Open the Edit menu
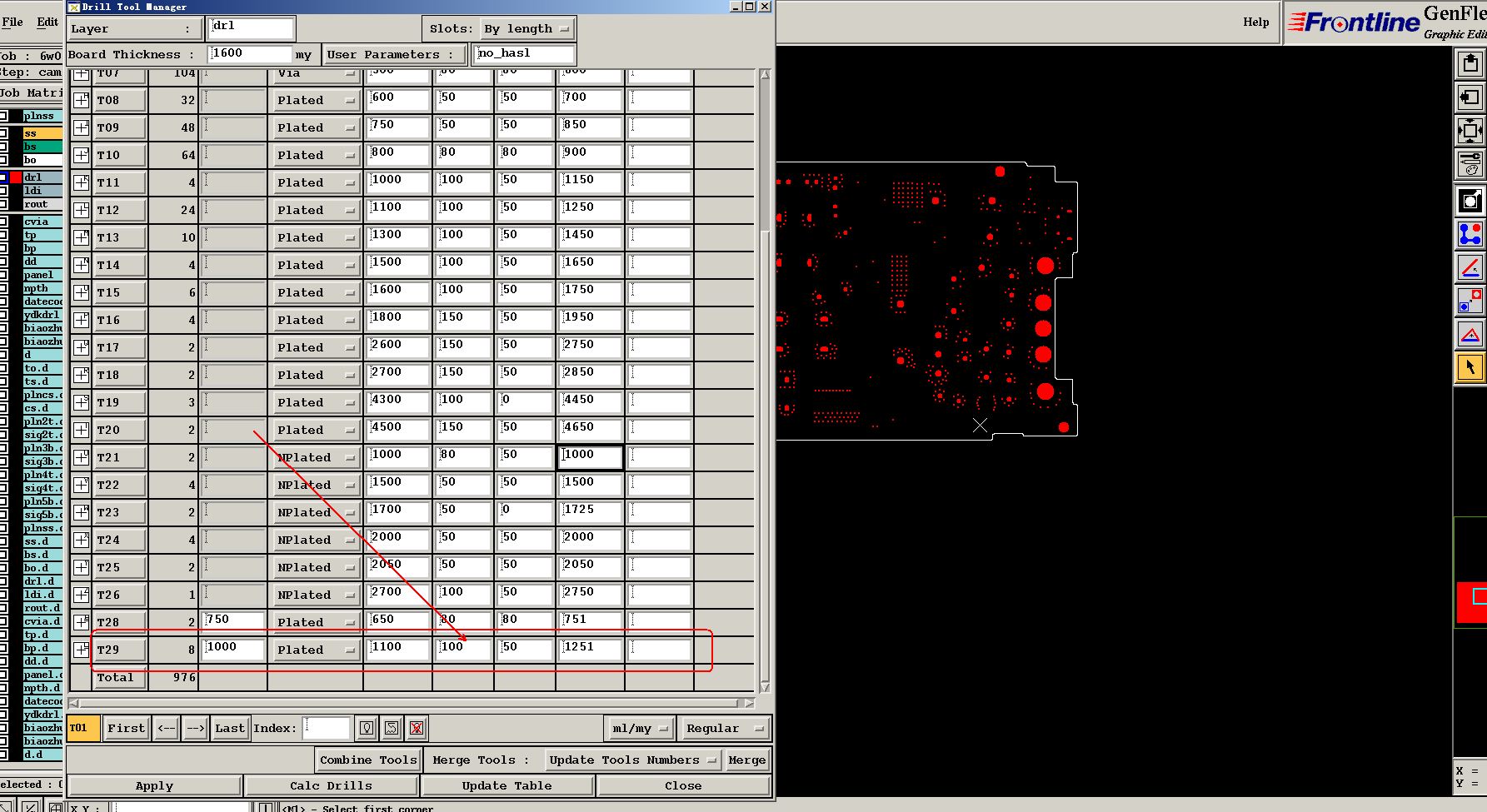This screenshot has width=1487, height=812. click(47, 22)
